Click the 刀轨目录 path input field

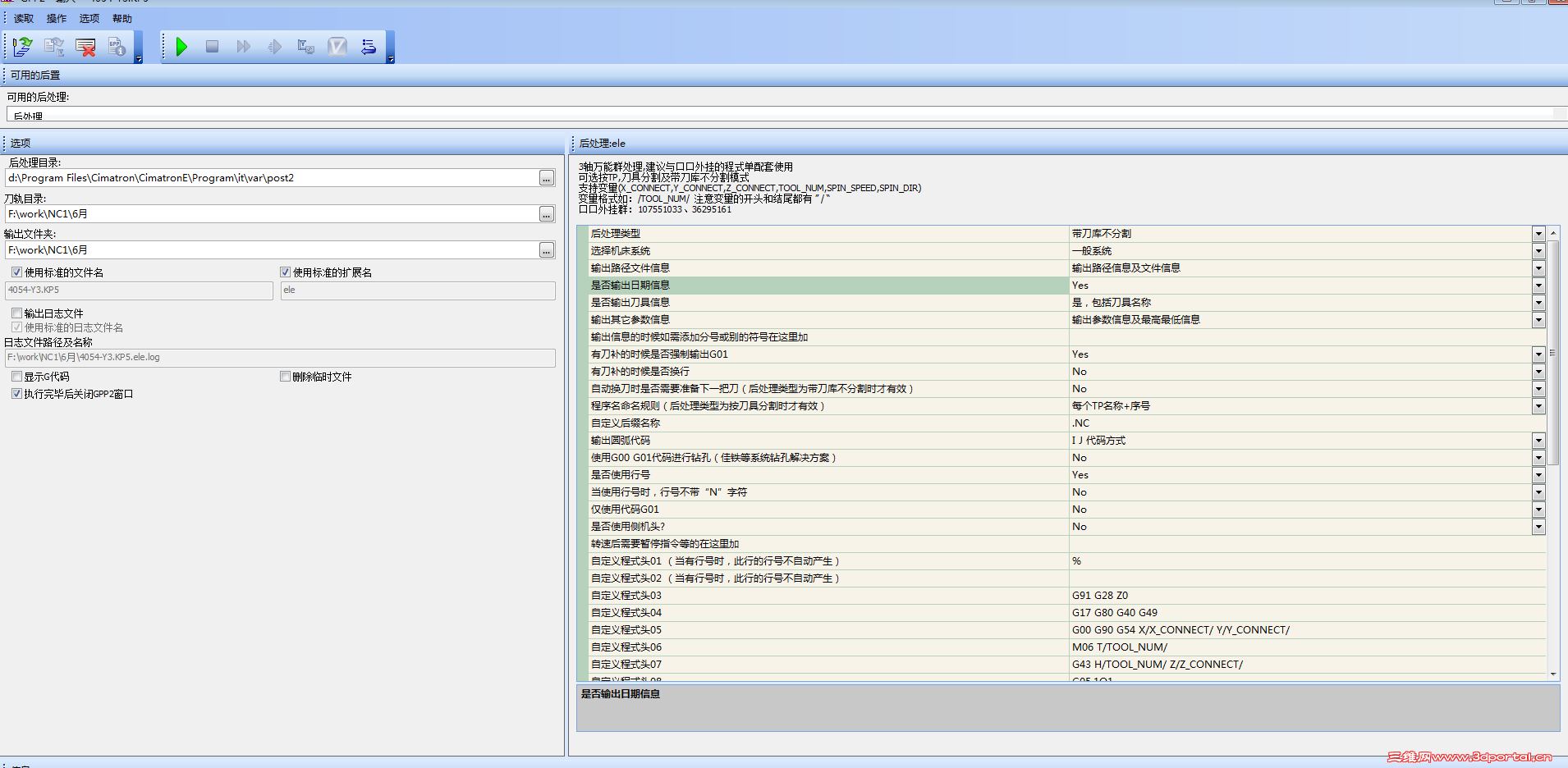tap(271, 214)
